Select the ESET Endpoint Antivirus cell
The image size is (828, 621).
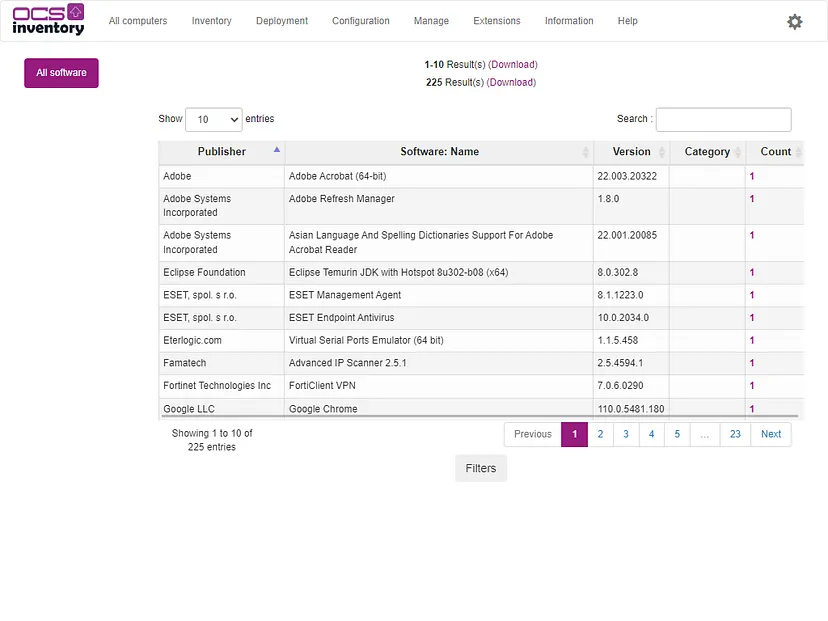[439, 318]
